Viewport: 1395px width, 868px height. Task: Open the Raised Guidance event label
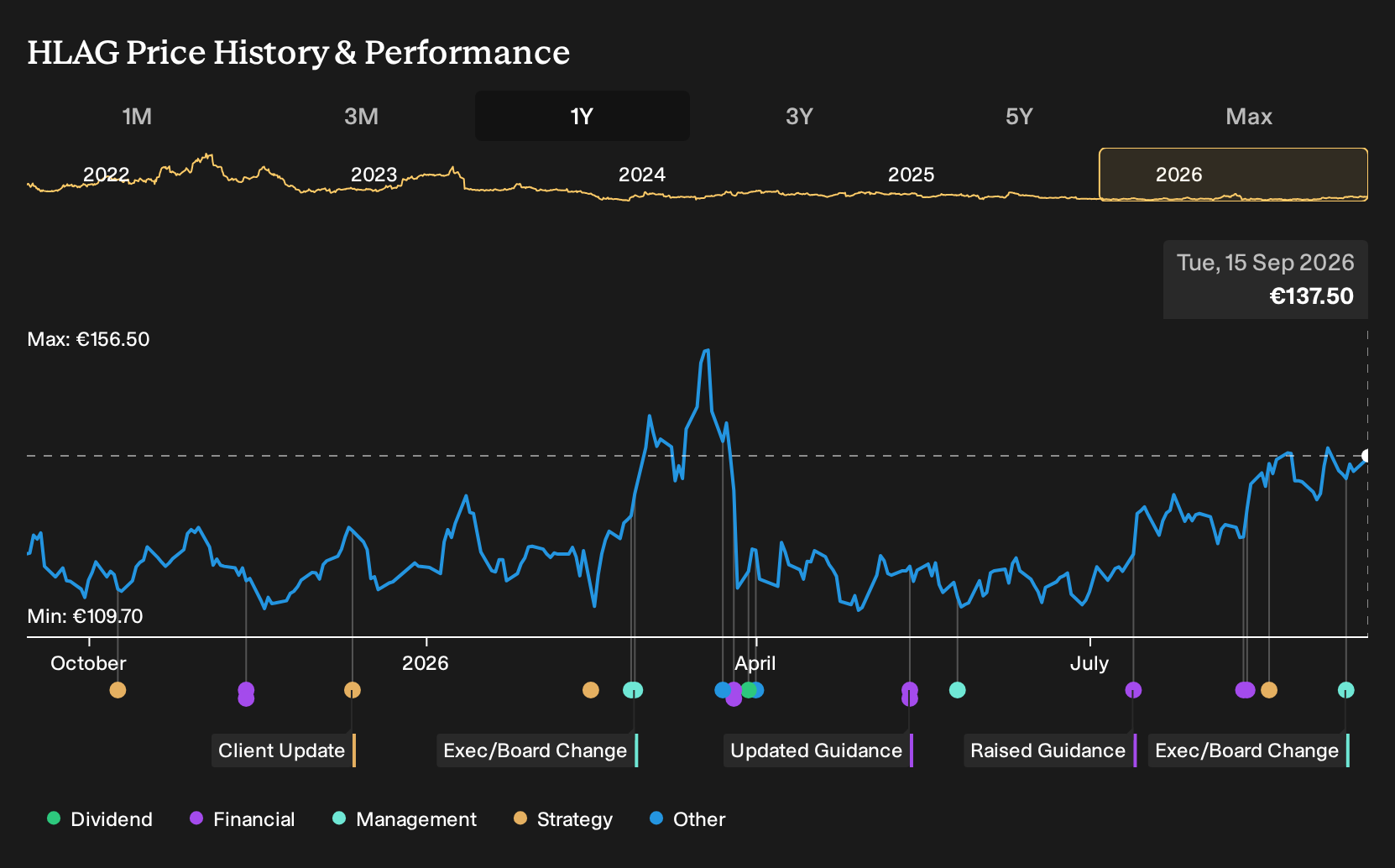[1050, 750]
